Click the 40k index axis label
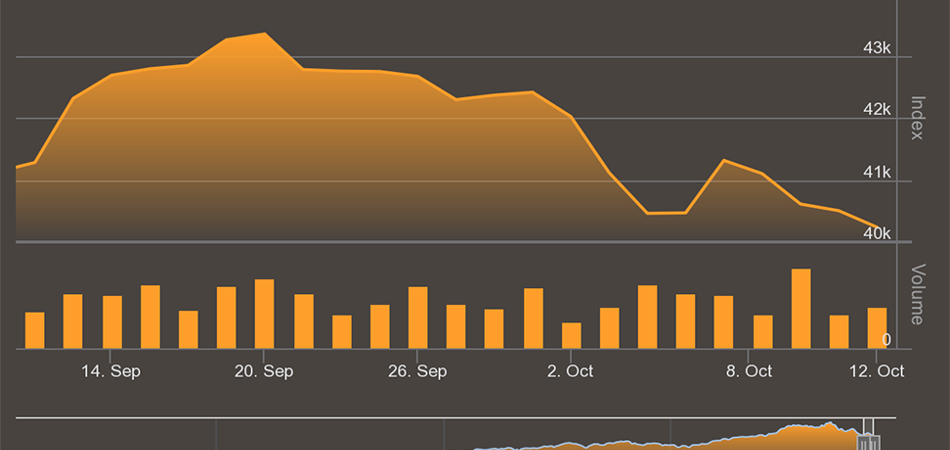 pos(876,233)
